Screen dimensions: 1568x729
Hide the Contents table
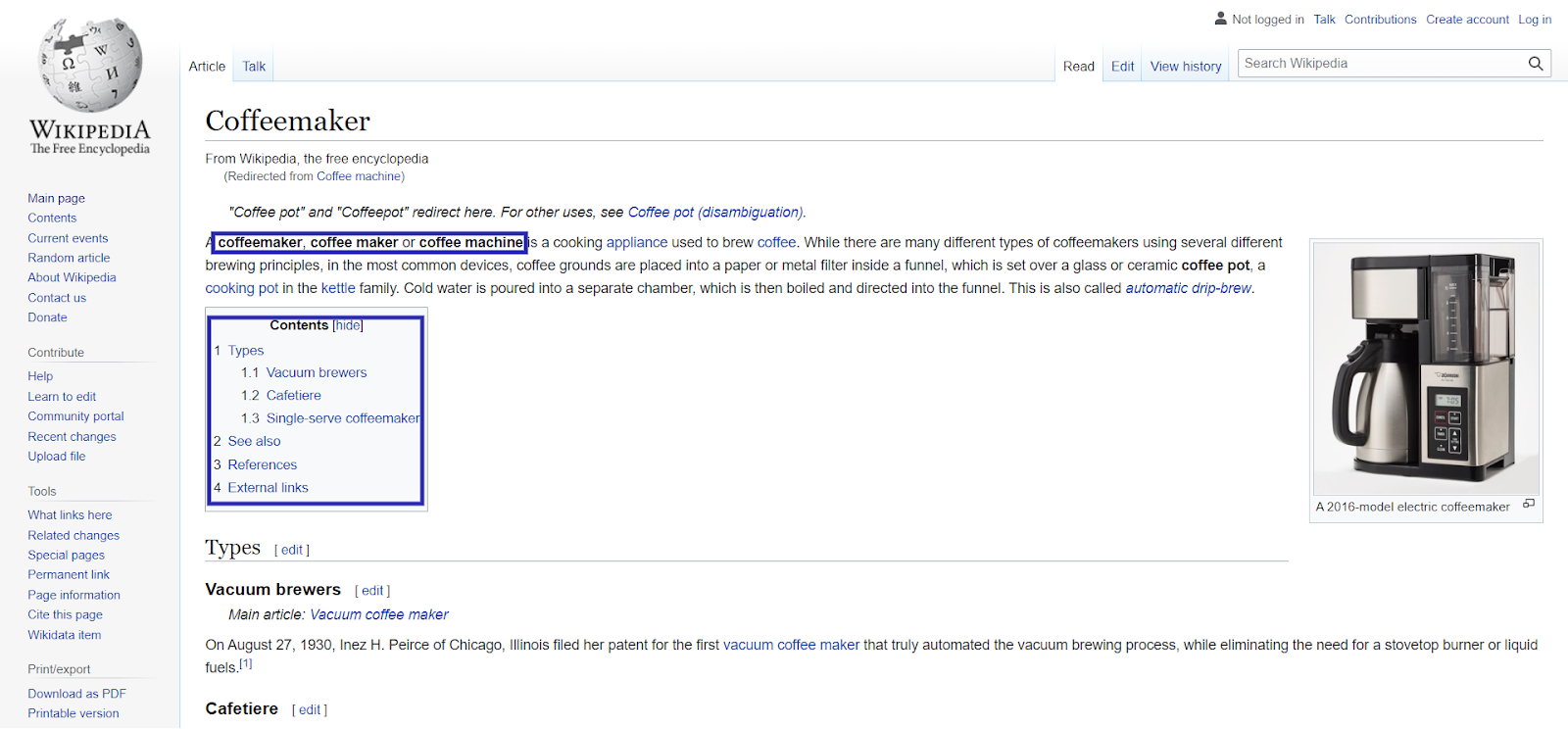coord(348,325)
